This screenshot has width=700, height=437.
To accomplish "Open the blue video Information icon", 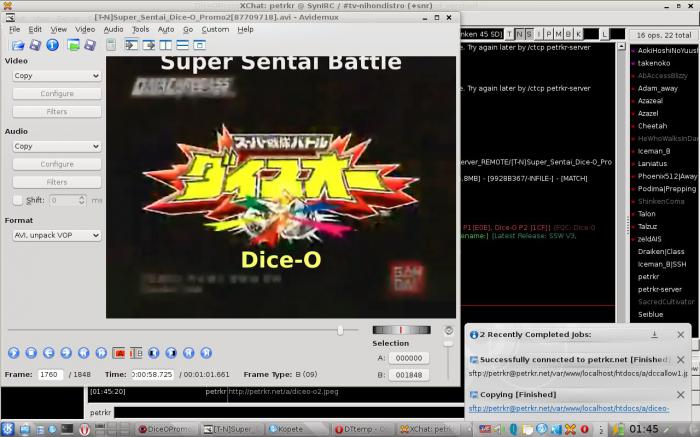I will pyautogui.click(x=53, y=45).
